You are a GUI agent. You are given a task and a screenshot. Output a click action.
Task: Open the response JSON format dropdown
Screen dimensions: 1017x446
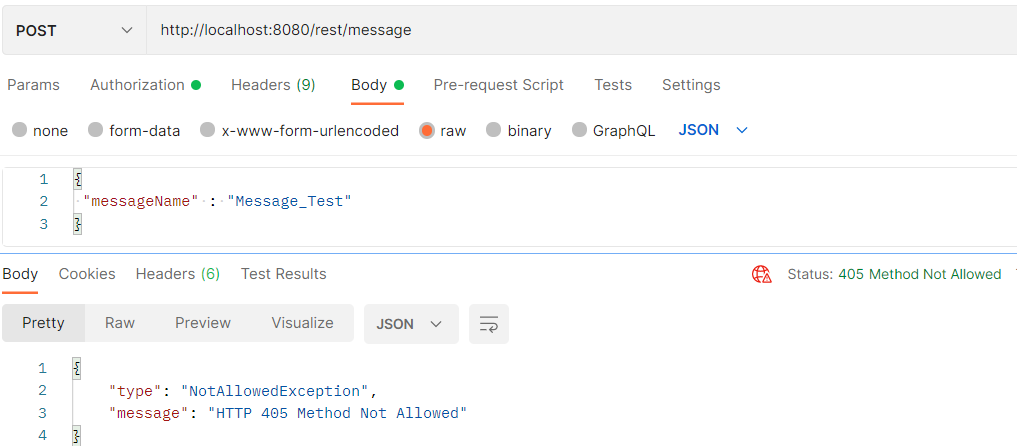[410, 323]
